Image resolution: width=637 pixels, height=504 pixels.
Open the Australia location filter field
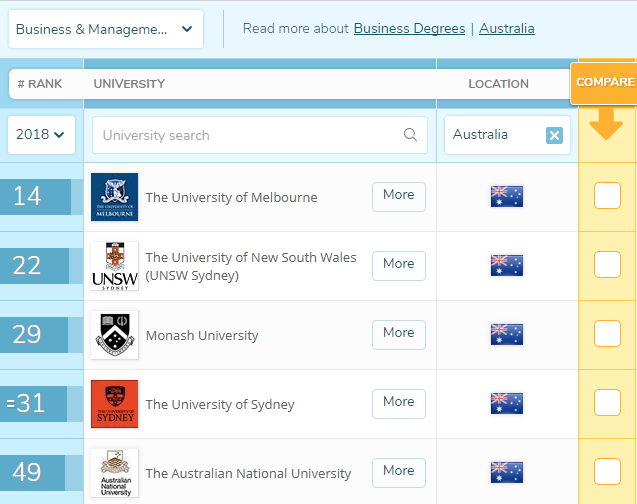pyautogui.click(x=507, y=135)
